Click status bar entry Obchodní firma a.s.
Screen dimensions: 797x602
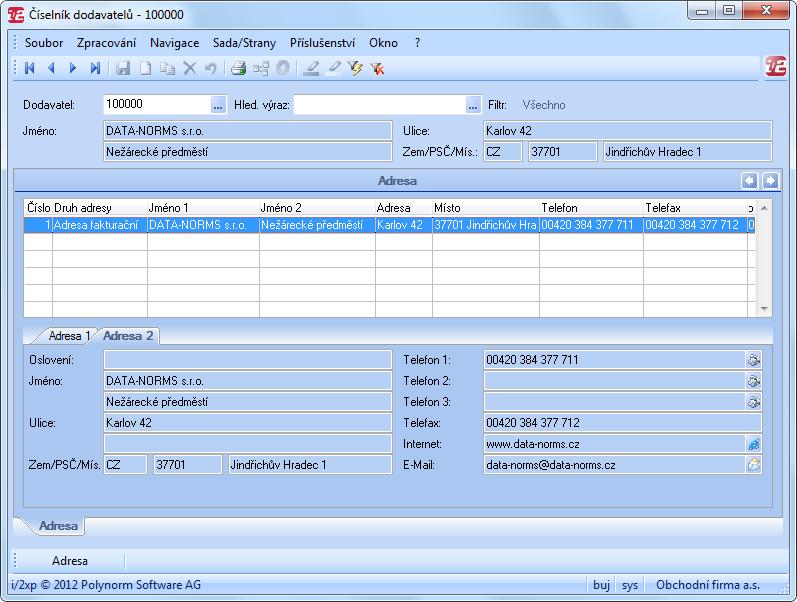708,585
